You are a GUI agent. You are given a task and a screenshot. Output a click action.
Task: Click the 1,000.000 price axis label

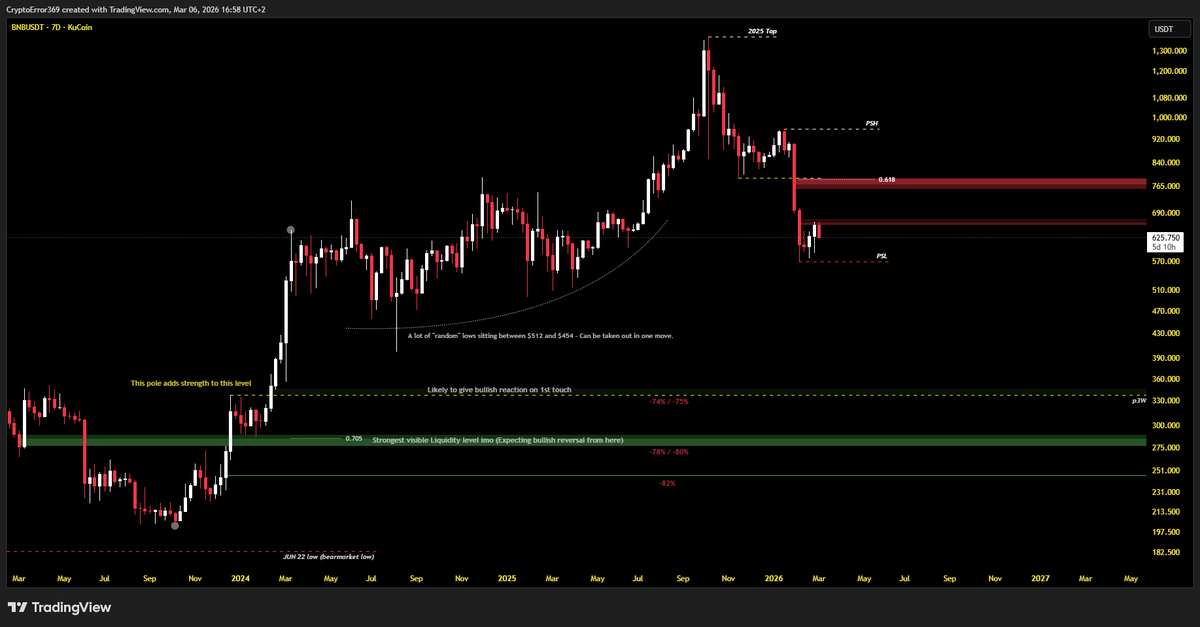coord(1168,120)
